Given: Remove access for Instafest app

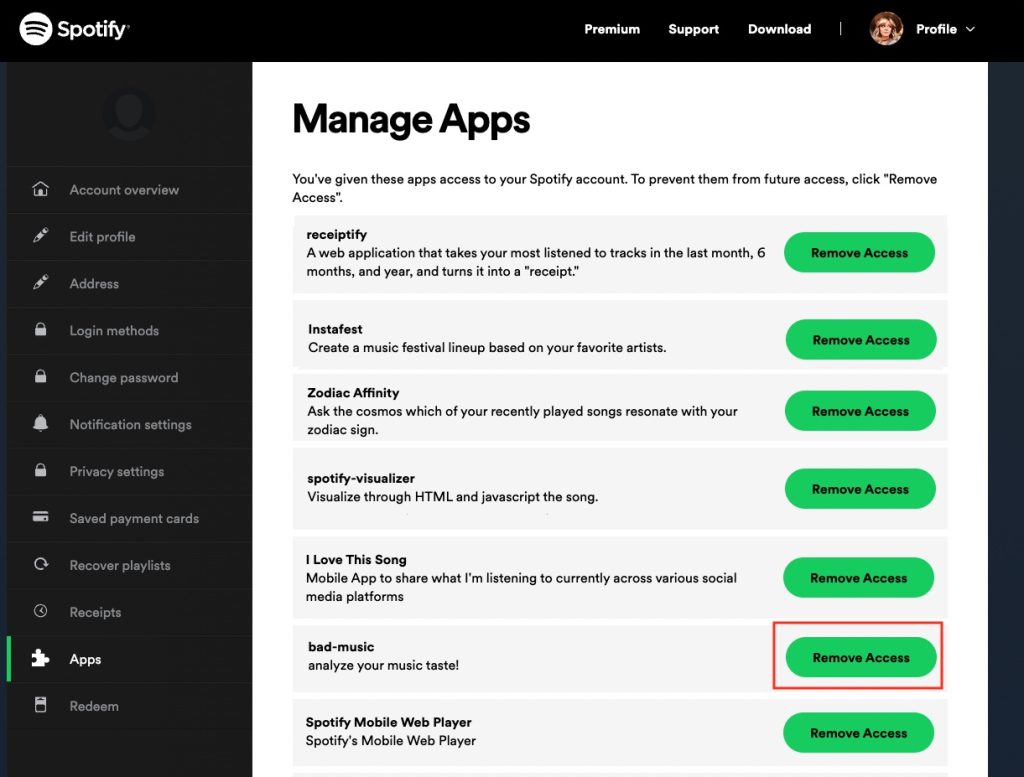Looking at the screenshot, I should (x=860, y=340).
